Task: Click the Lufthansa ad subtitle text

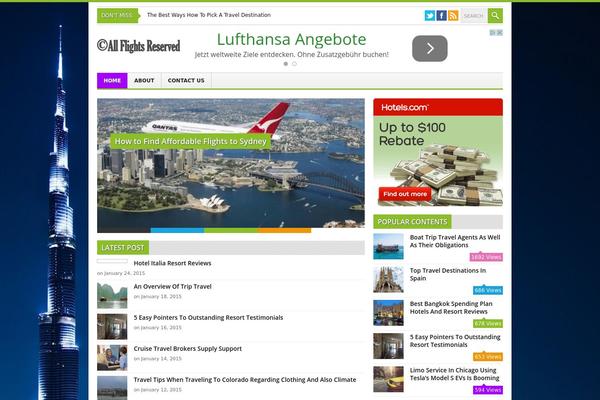Action: point(292,54)
